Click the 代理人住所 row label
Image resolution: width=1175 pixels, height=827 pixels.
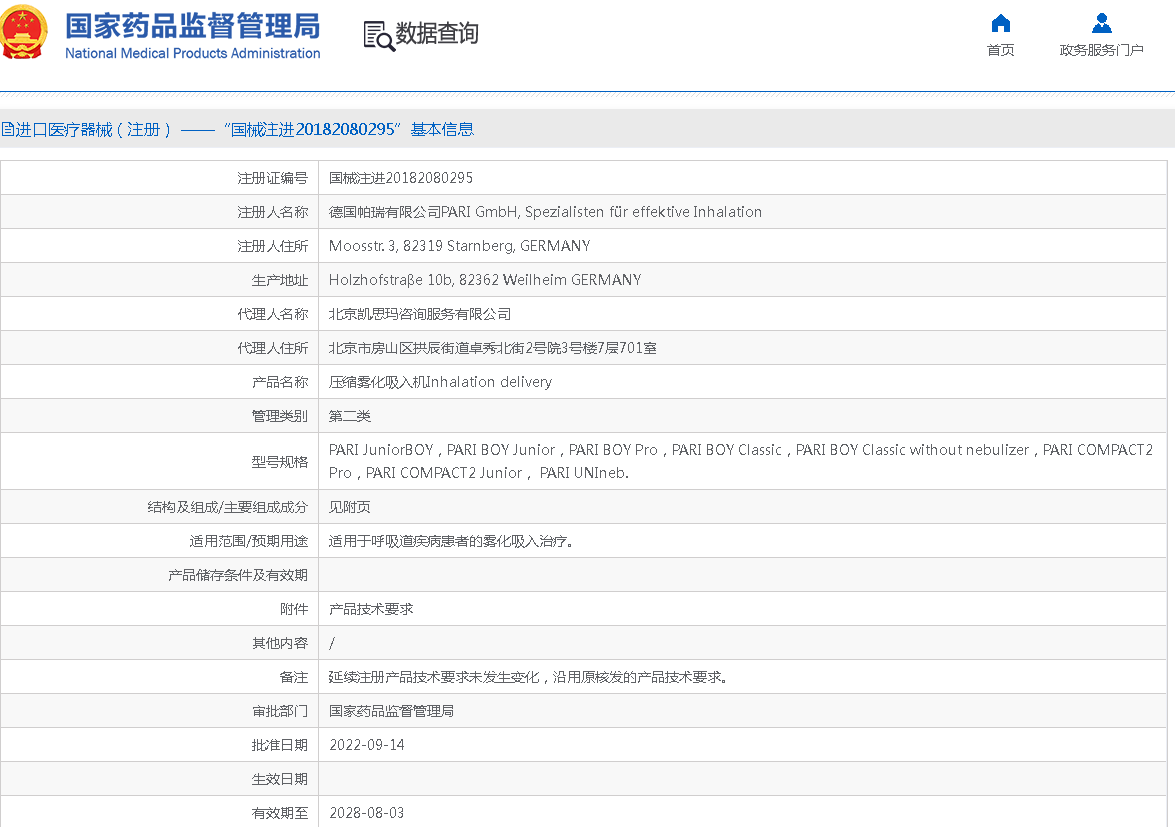click(273, 348)
